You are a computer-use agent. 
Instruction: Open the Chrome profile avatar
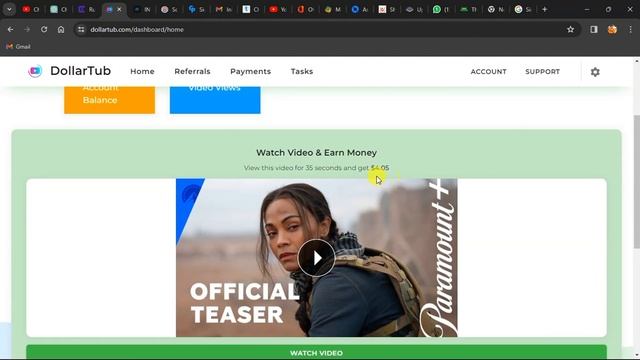[612, 29]
